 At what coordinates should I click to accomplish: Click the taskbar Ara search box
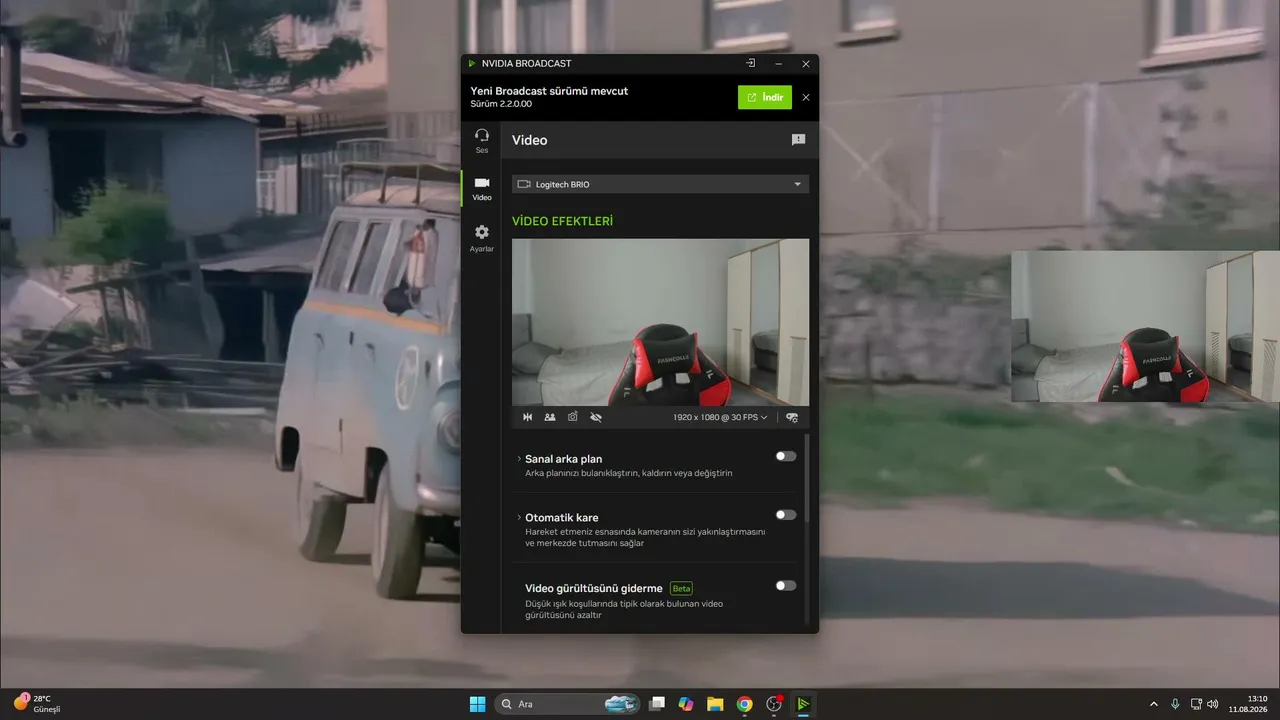pos(567,704)
